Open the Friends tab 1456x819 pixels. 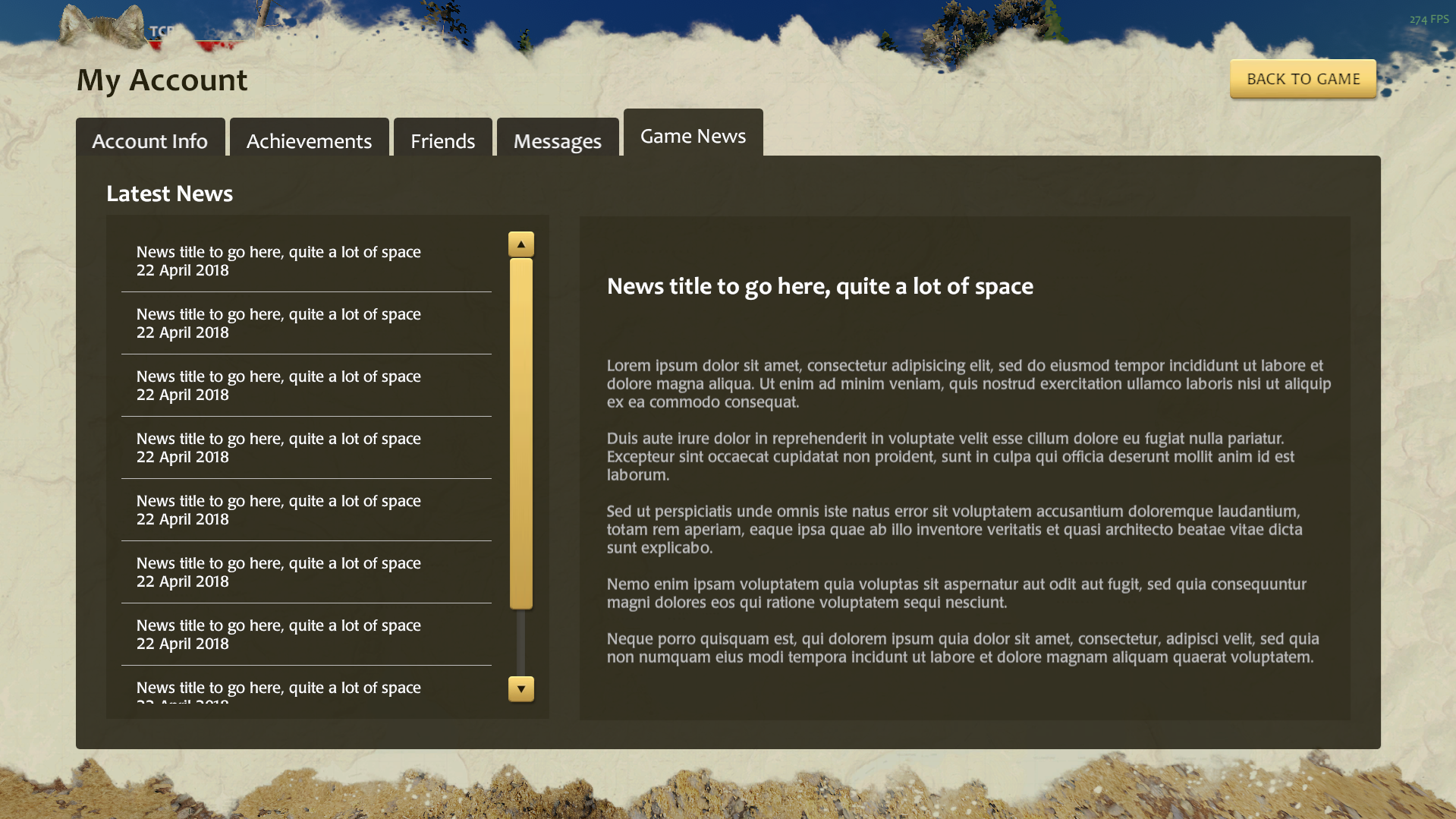click(442, 138)
